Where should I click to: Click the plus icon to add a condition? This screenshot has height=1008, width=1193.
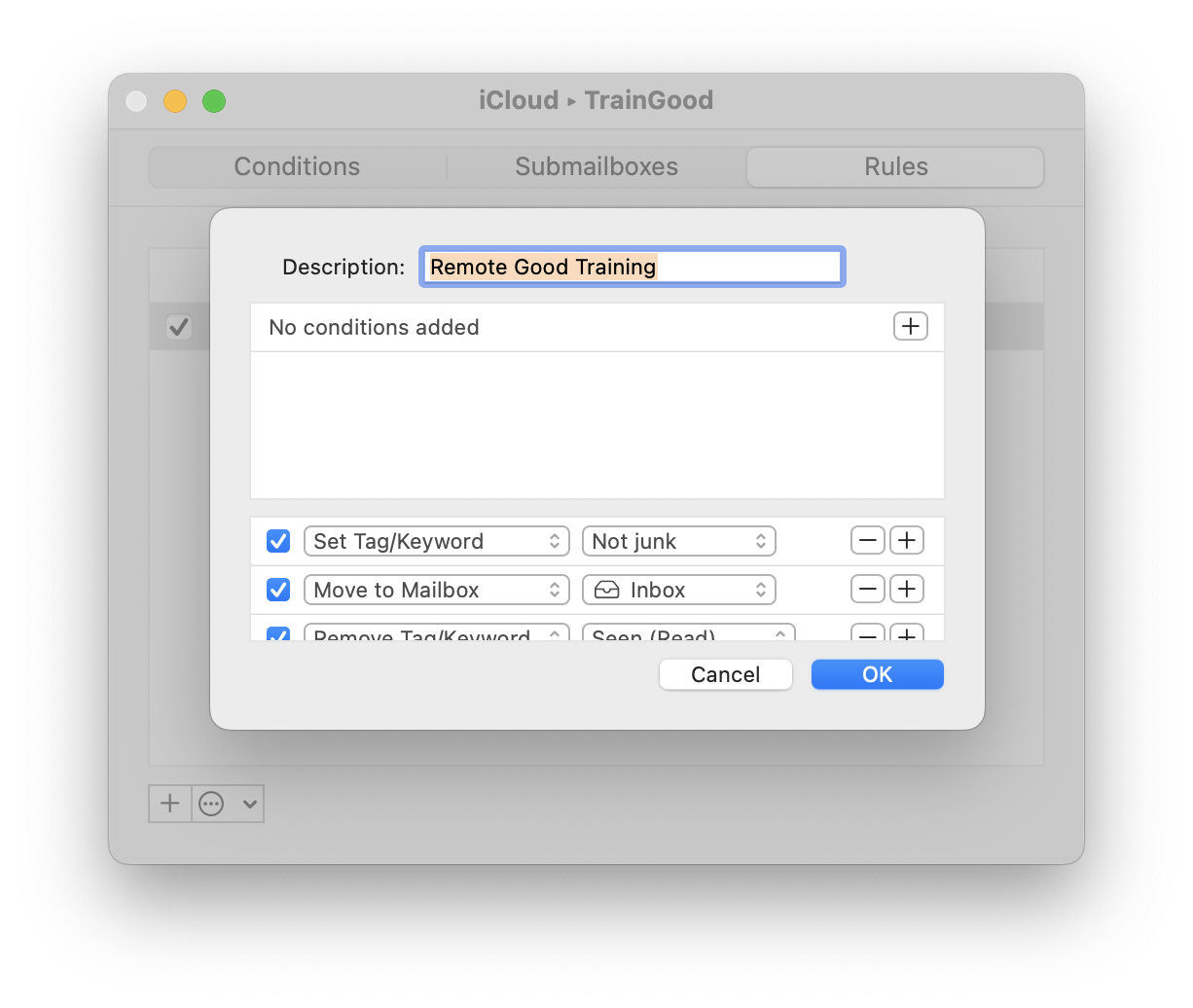click(x=910, y=326)
